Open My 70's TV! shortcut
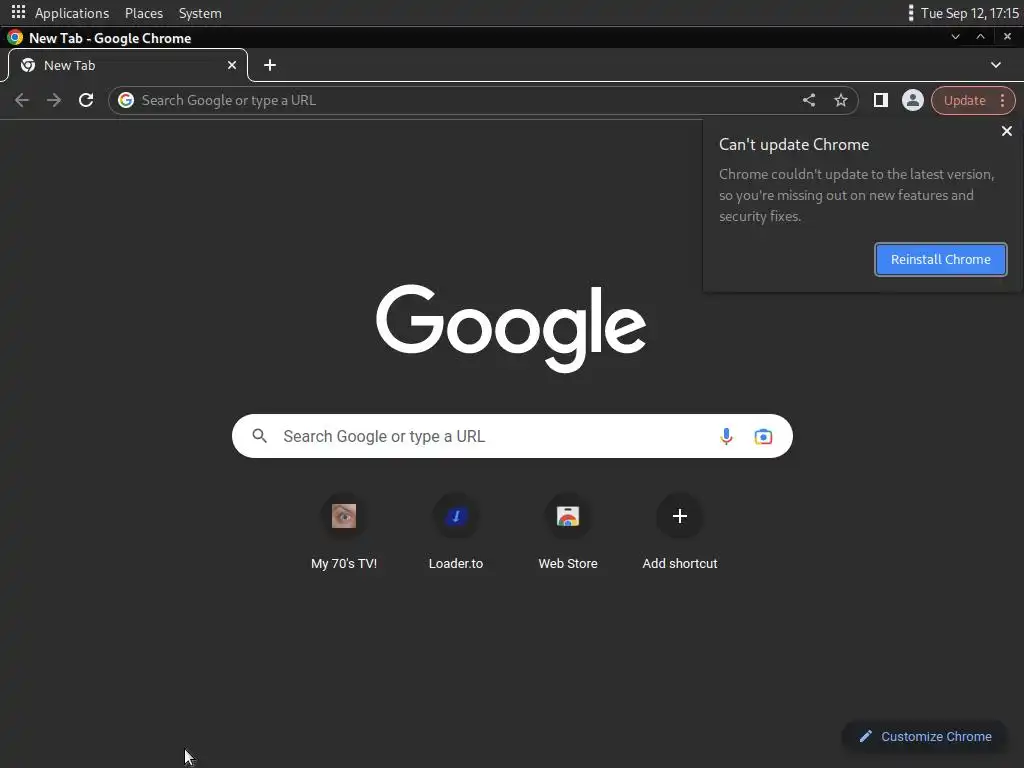Viewport: 1024px width, 768px height. [x=344, y=532]
